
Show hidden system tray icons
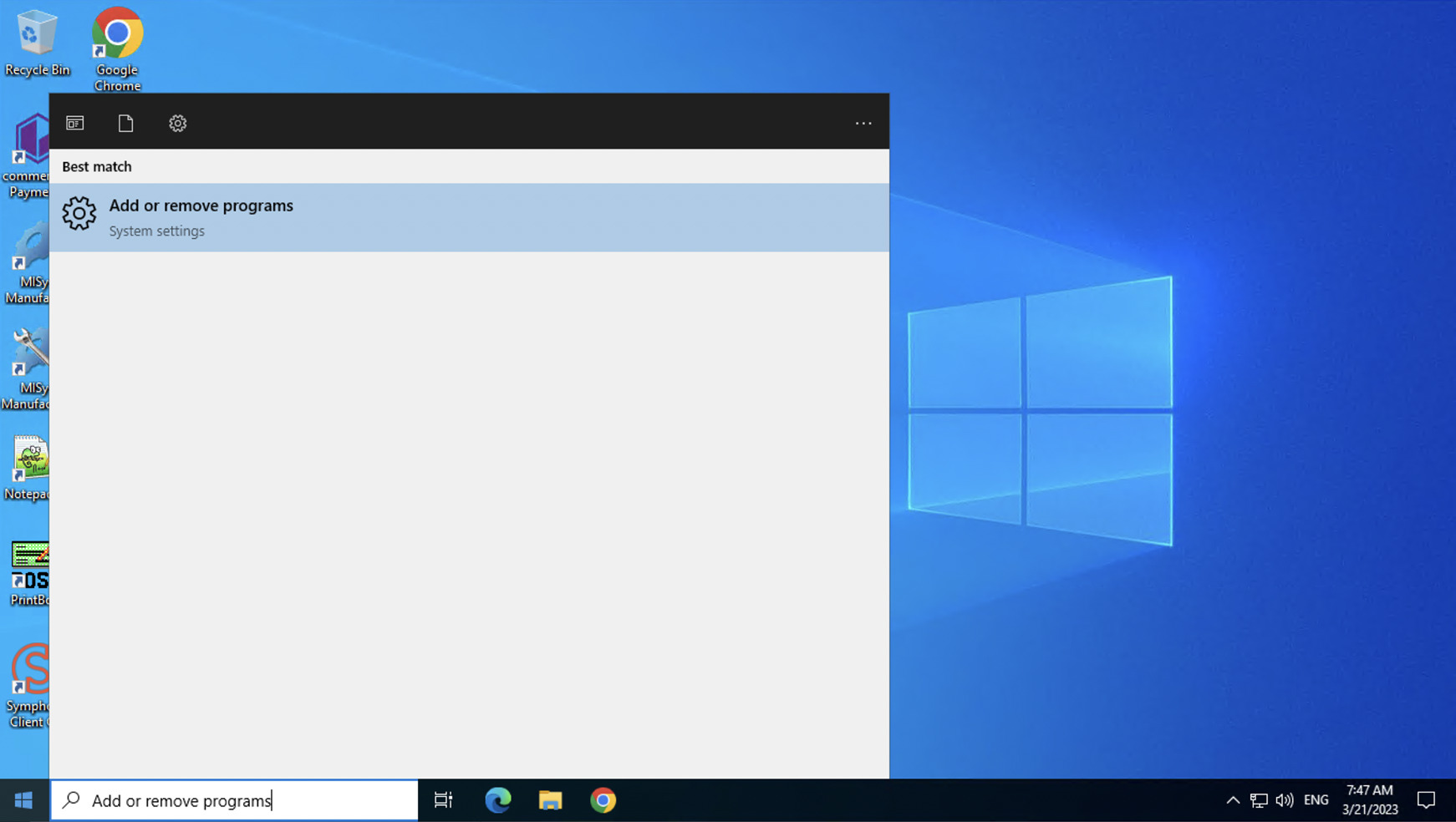(1232, 800)
